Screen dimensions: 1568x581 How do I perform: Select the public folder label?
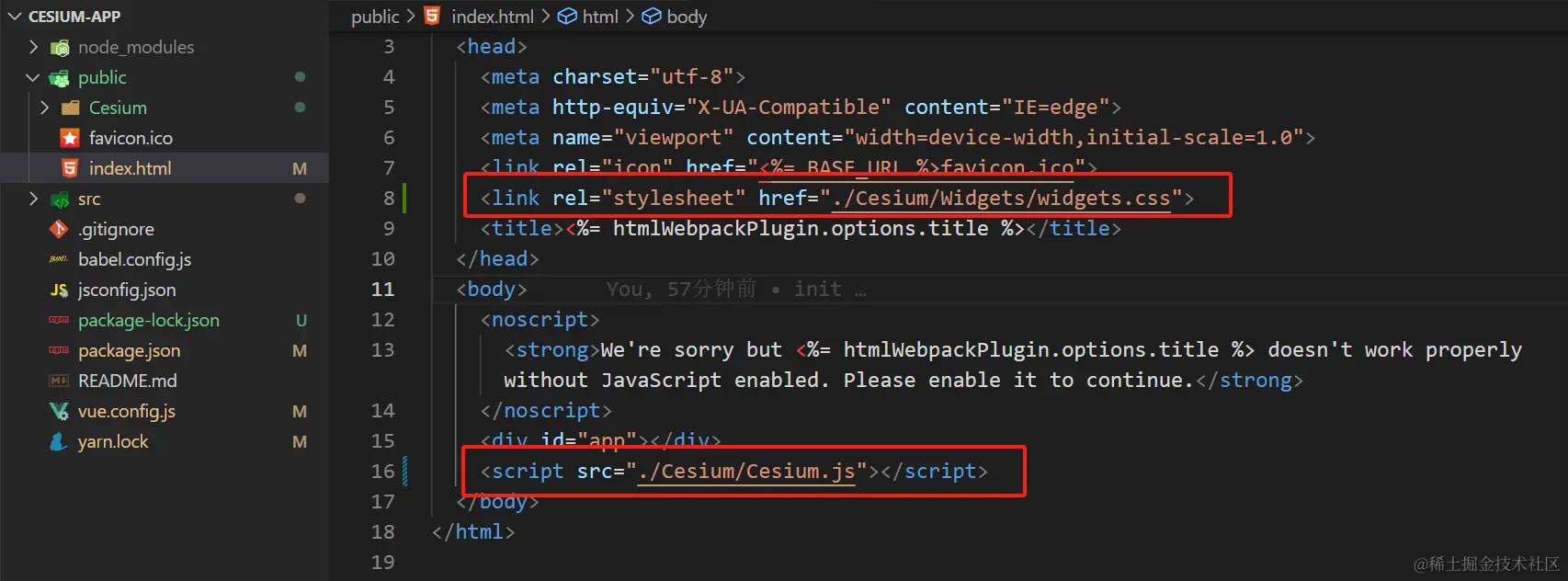(x=102, y=77)
